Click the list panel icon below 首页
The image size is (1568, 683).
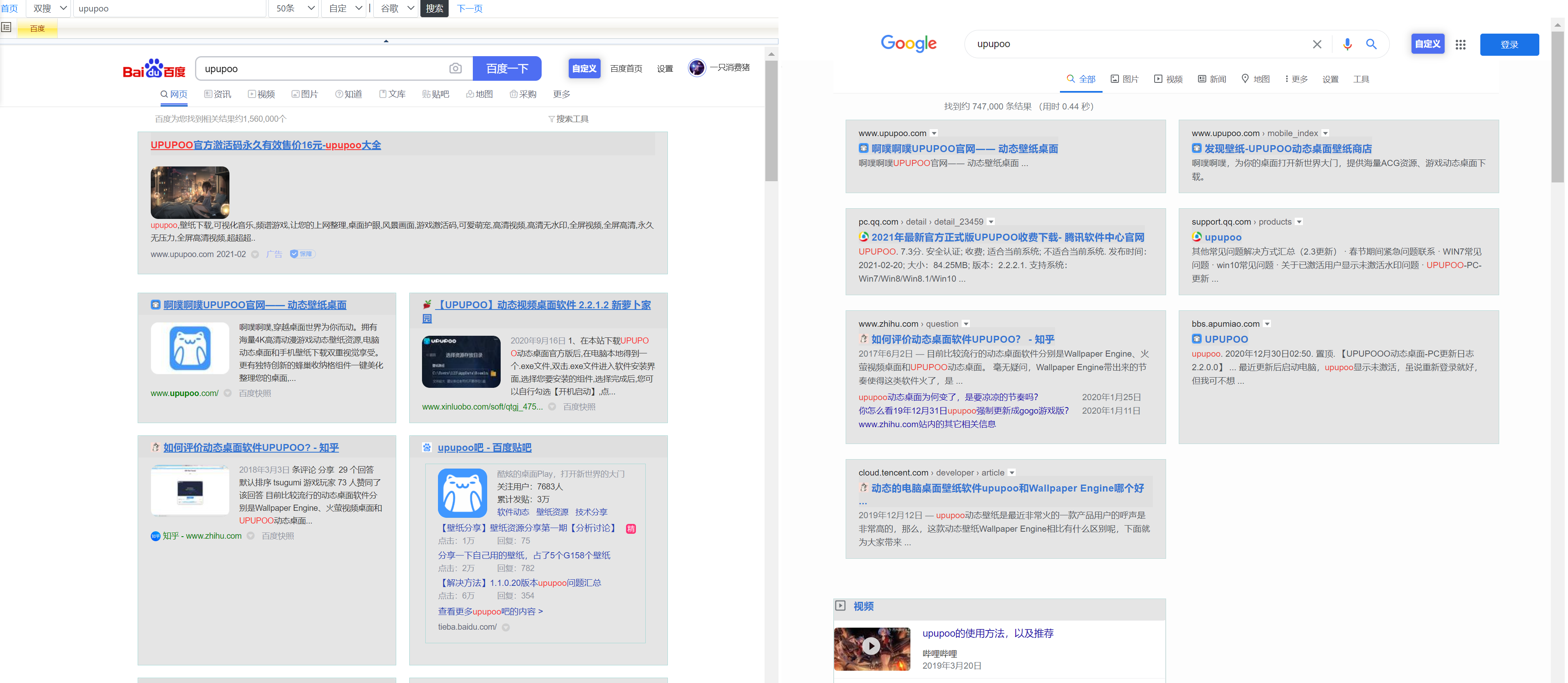[x=7, y=27]
